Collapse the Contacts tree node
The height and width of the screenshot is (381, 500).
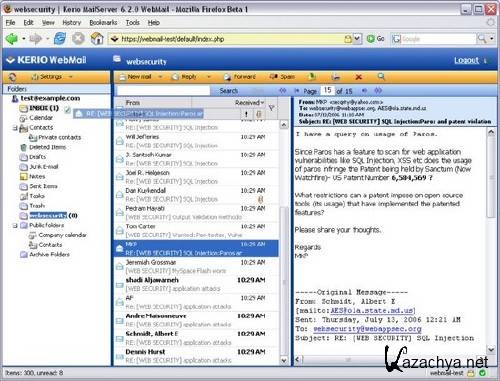pos(15,128)
